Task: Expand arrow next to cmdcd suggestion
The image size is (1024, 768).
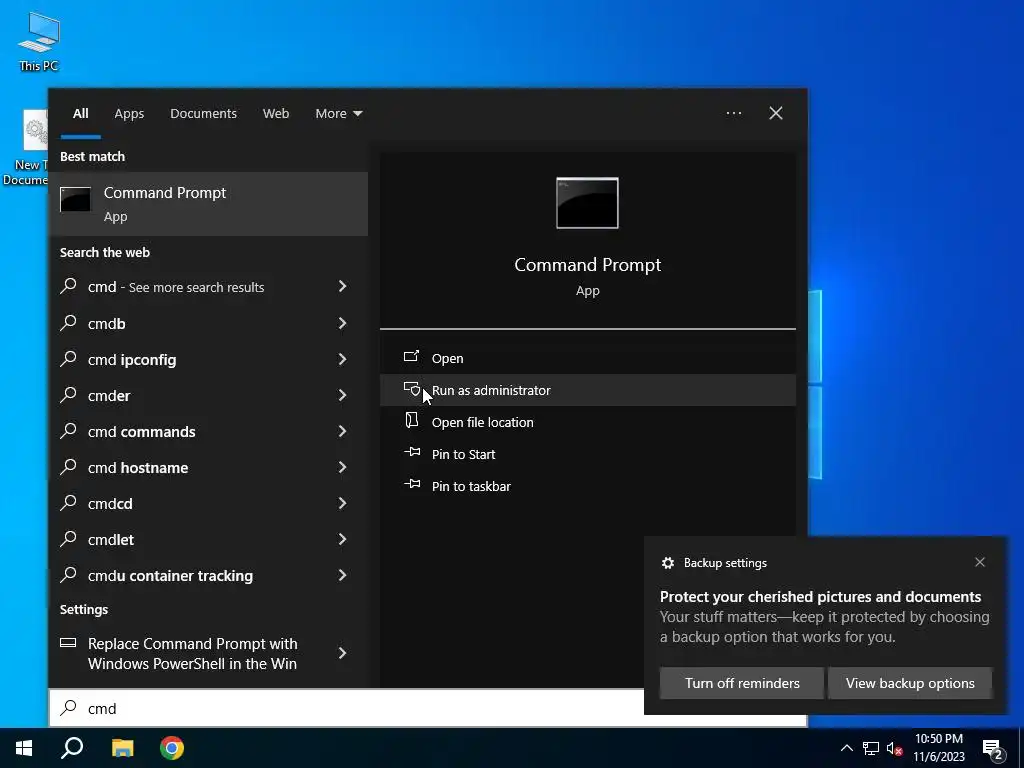Action: 342,502
